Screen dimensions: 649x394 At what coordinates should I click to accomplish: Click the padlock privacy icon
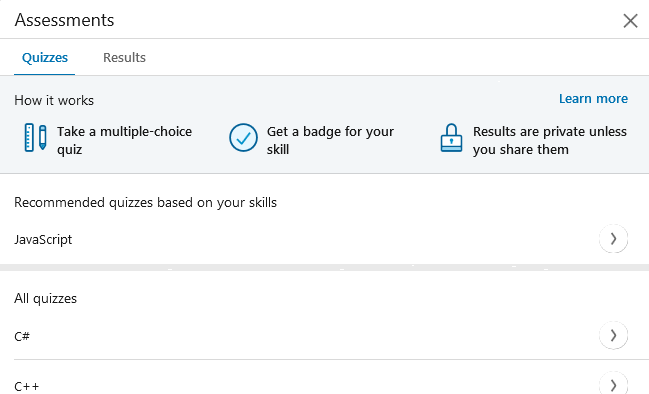click(x=451, y=138)
